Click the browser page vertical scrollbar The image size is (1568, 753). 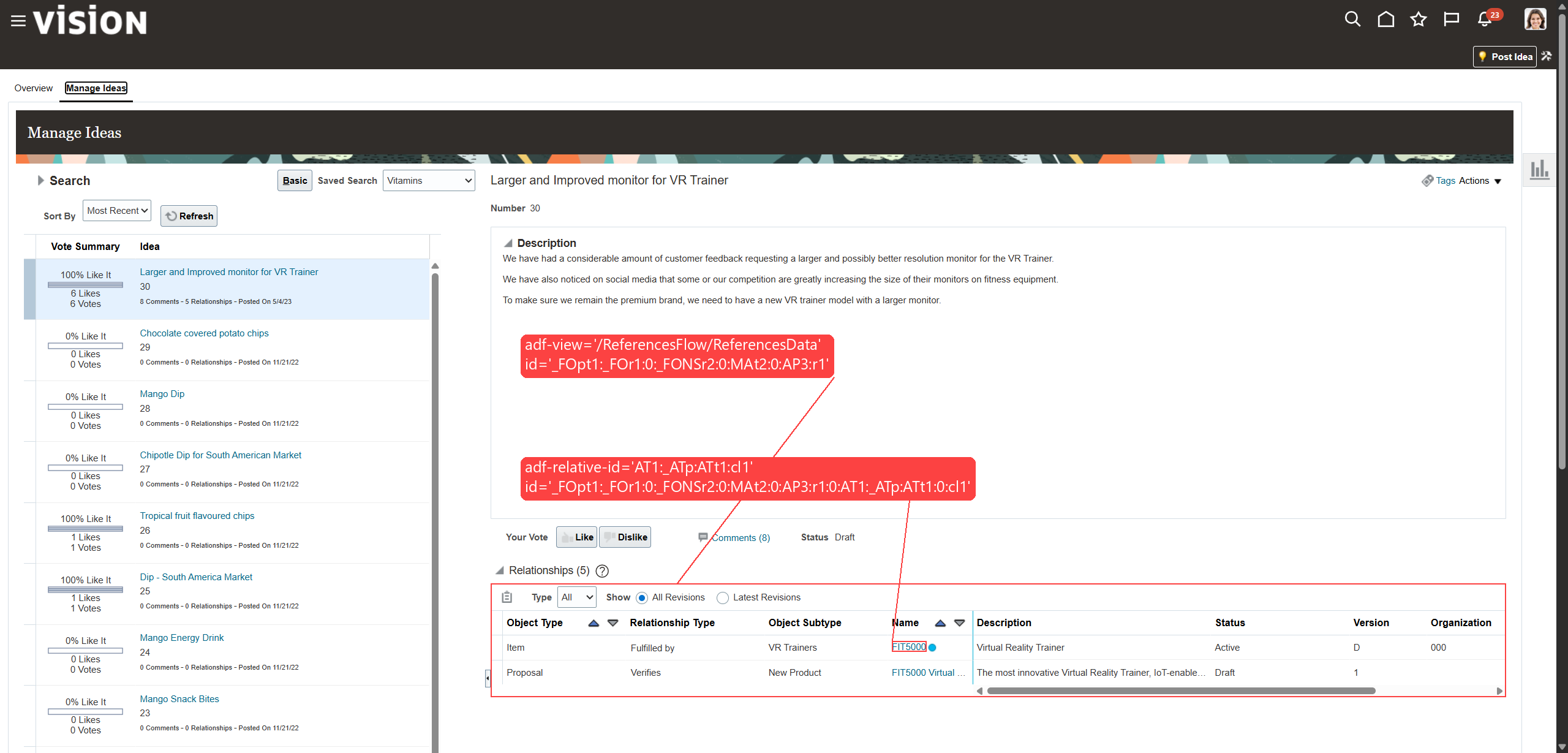click(x=1562, y=242)
